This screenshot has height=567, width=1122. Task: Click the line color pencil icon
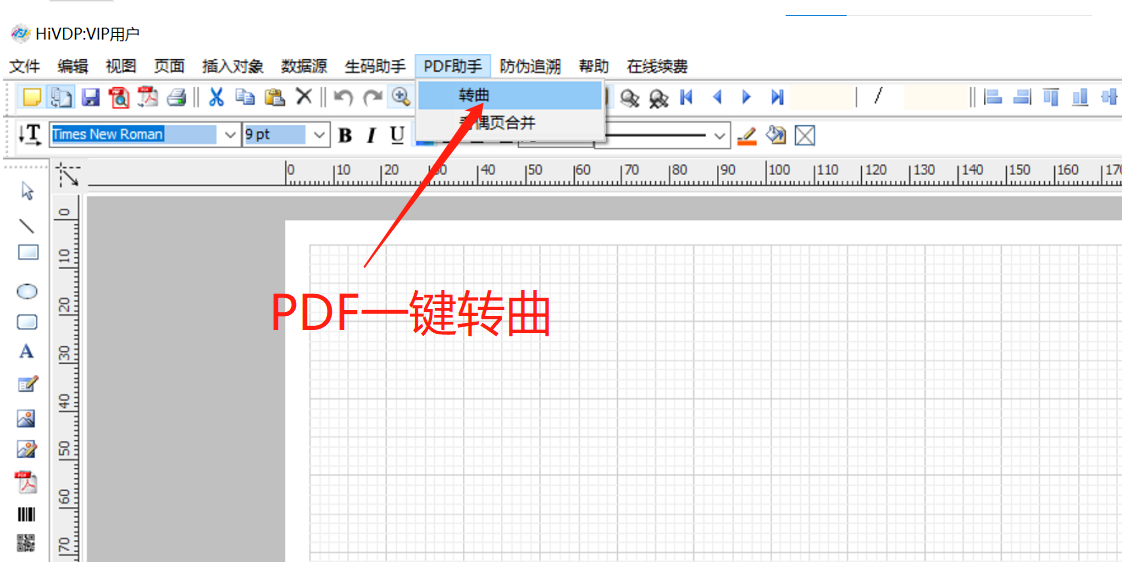pos(746,135)
